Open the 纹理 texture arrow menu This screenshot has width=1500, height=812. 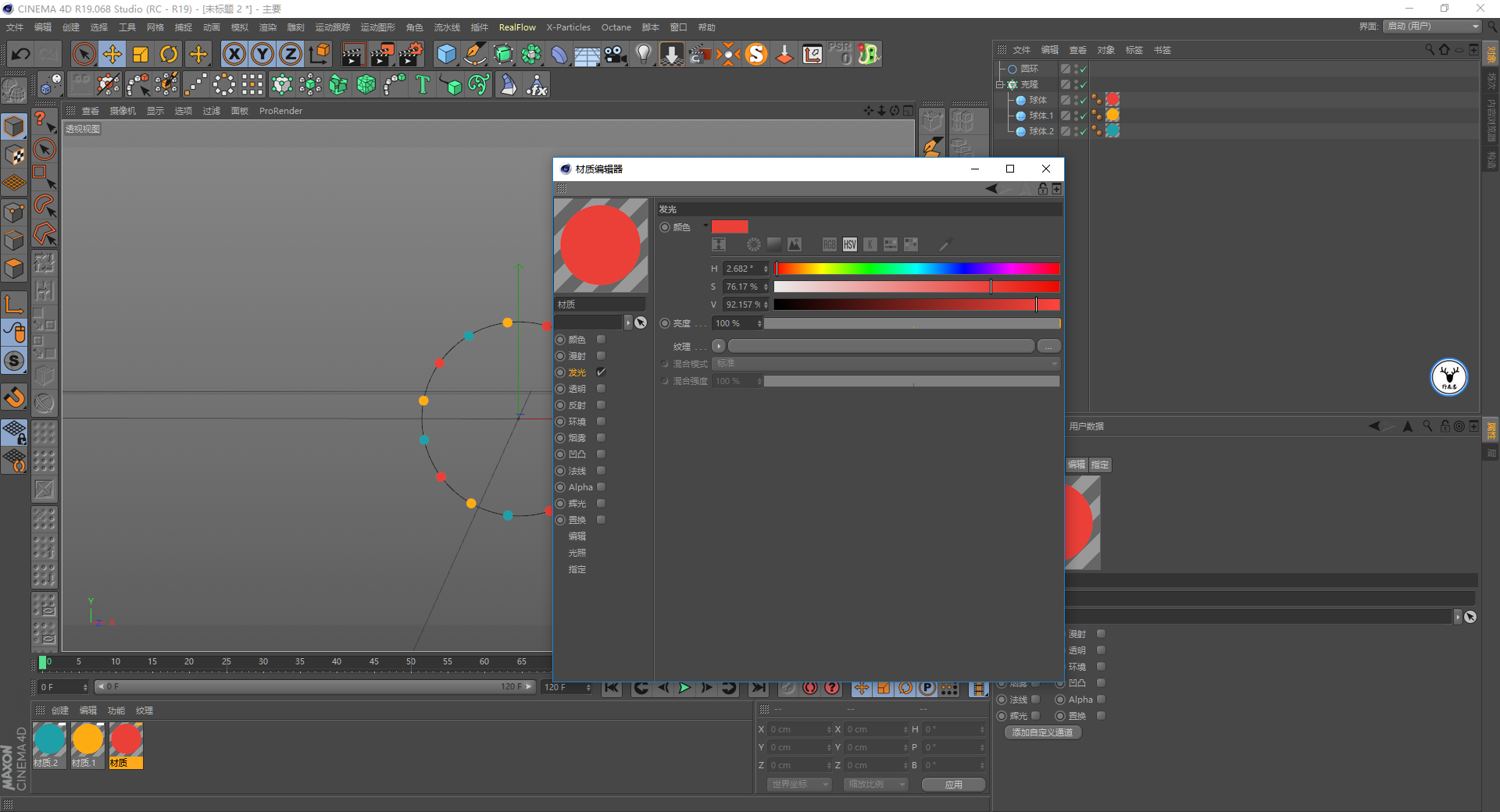[718, 346]
